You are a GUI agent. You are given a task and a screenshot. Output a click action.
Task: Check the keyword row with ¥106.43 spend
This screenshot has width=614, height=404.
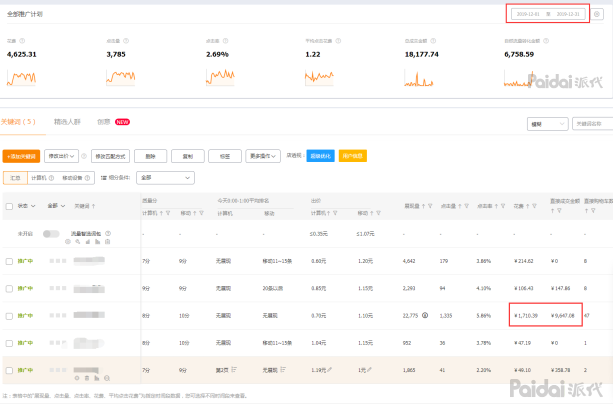tap(9, 289)
